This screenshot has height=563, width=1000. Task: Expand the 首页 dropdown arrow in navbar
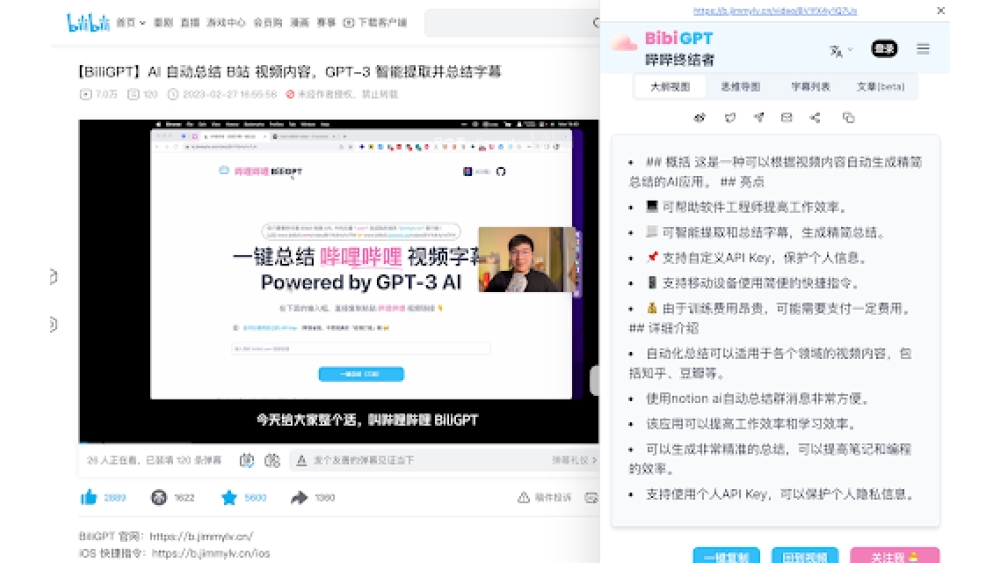[142, 23]
